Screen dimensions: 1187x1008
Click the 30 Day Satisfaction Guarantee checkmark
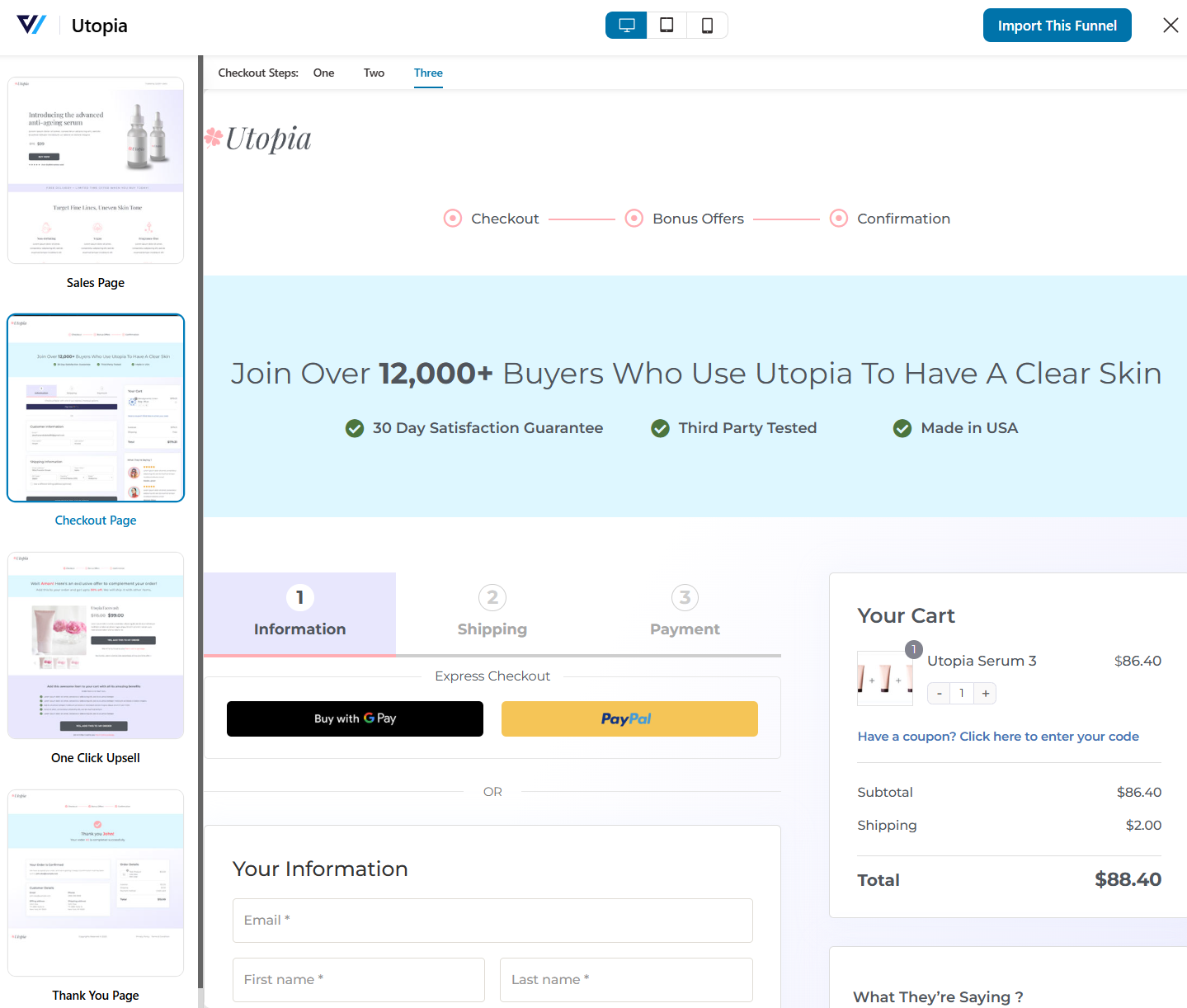click(x=355, y=428)
